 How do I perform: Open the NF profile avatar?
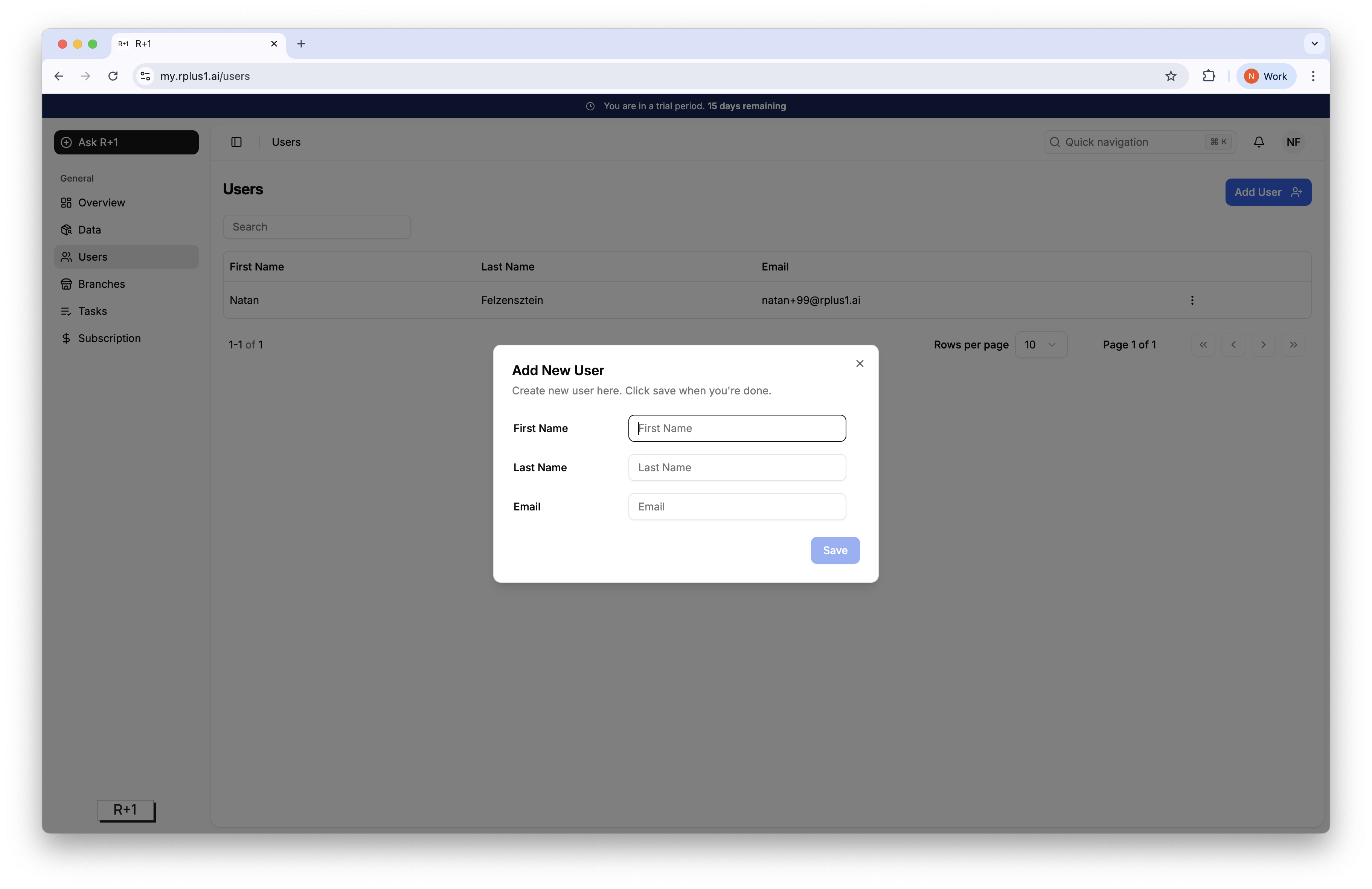pos(1293,142)
